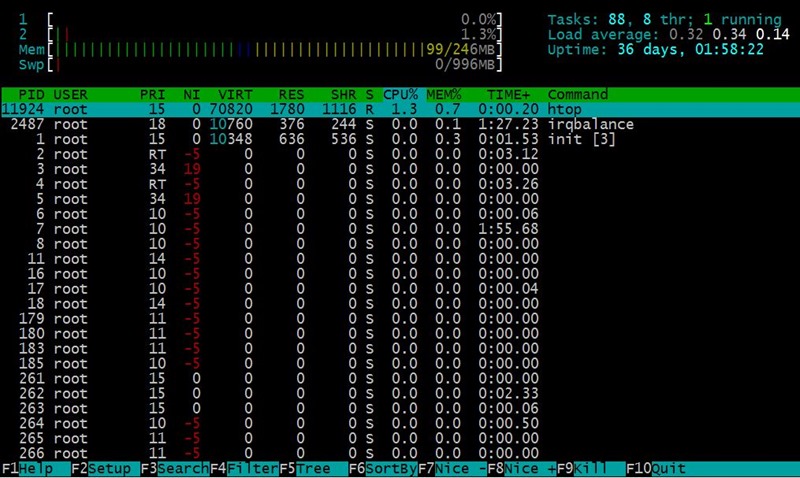The height and width of the screenshot is (478, 800).
Task: Select process row with PID 2
Action: pos(400,154)
